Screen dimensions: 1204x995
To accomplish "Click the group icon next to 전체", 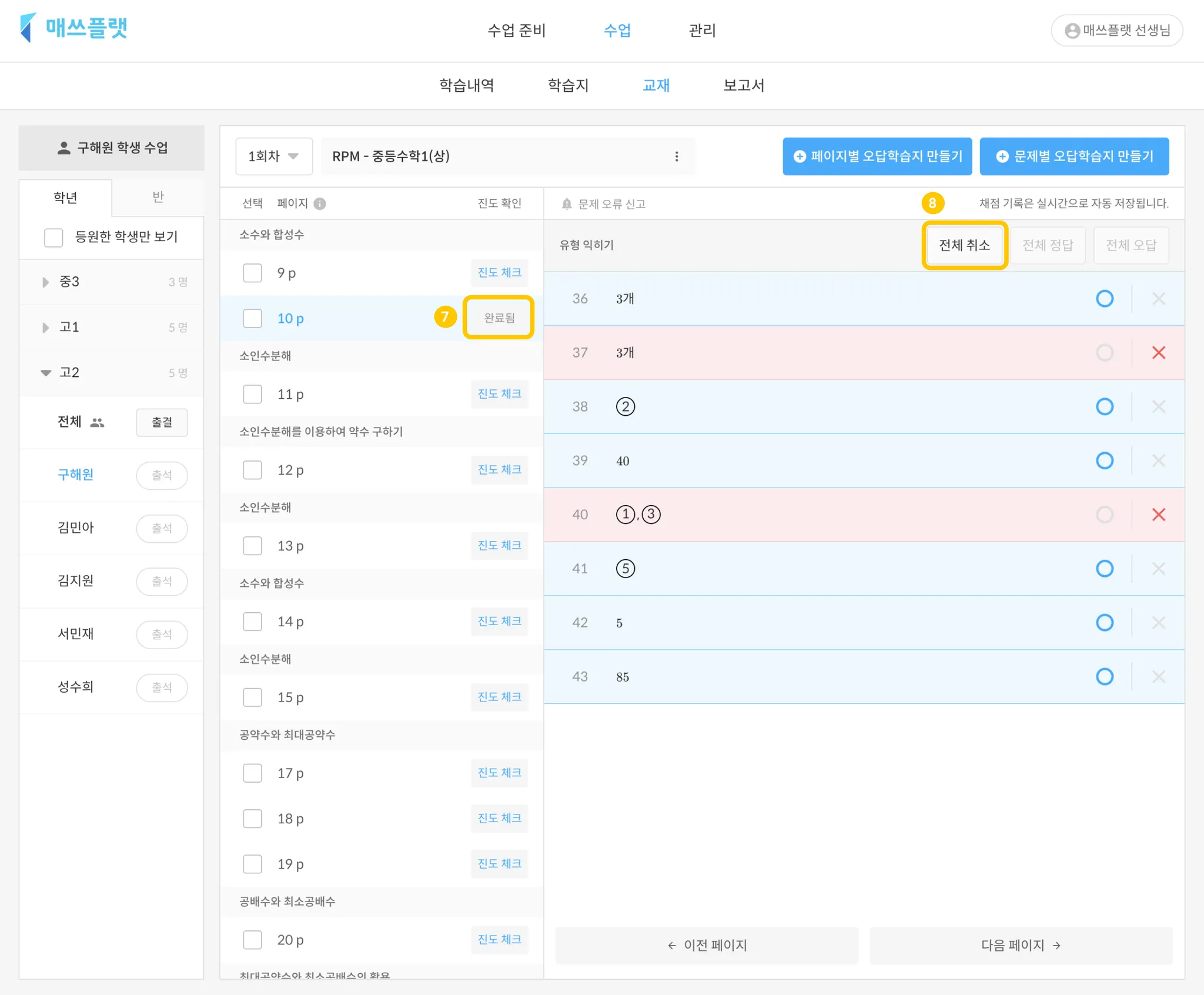I will [x=97, y=422].
